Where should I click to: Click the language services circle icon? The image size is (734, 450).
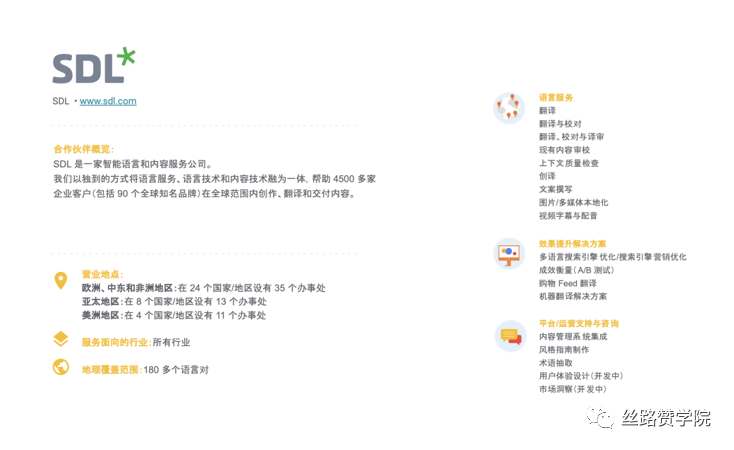pos(509,108)
